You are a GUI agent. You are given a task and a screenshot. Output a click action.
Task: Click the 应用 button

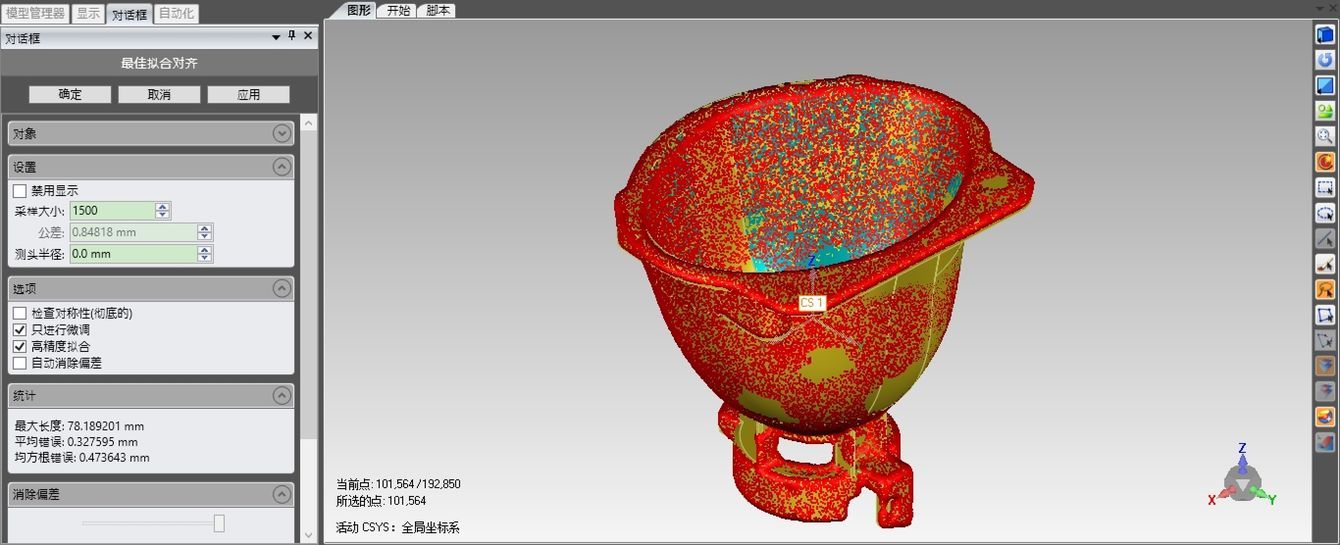pos(248,94)
